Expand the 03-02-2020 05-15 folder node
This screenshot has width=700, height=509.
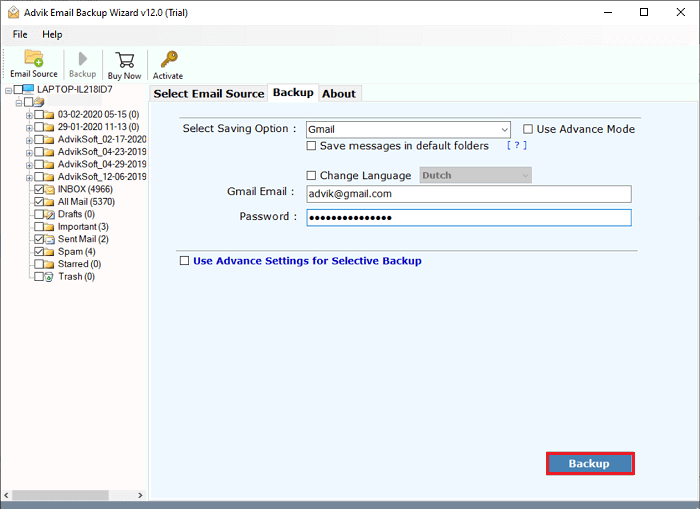point(29,116)
